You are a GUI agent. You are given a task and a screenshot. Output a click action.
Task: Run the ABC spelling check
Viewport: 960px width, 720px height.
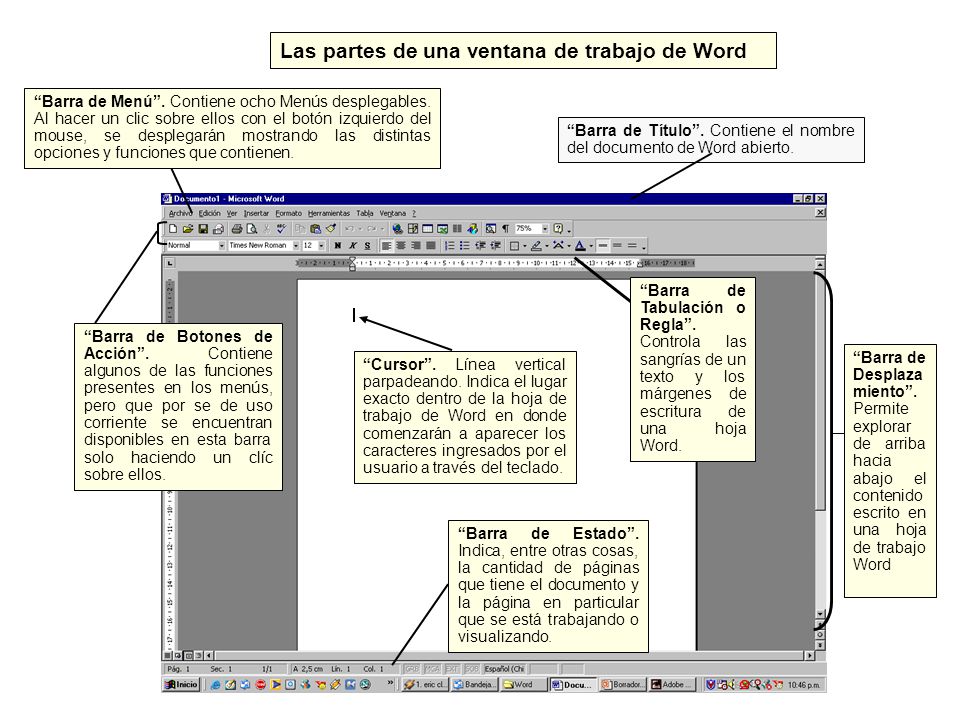(281, 228)
